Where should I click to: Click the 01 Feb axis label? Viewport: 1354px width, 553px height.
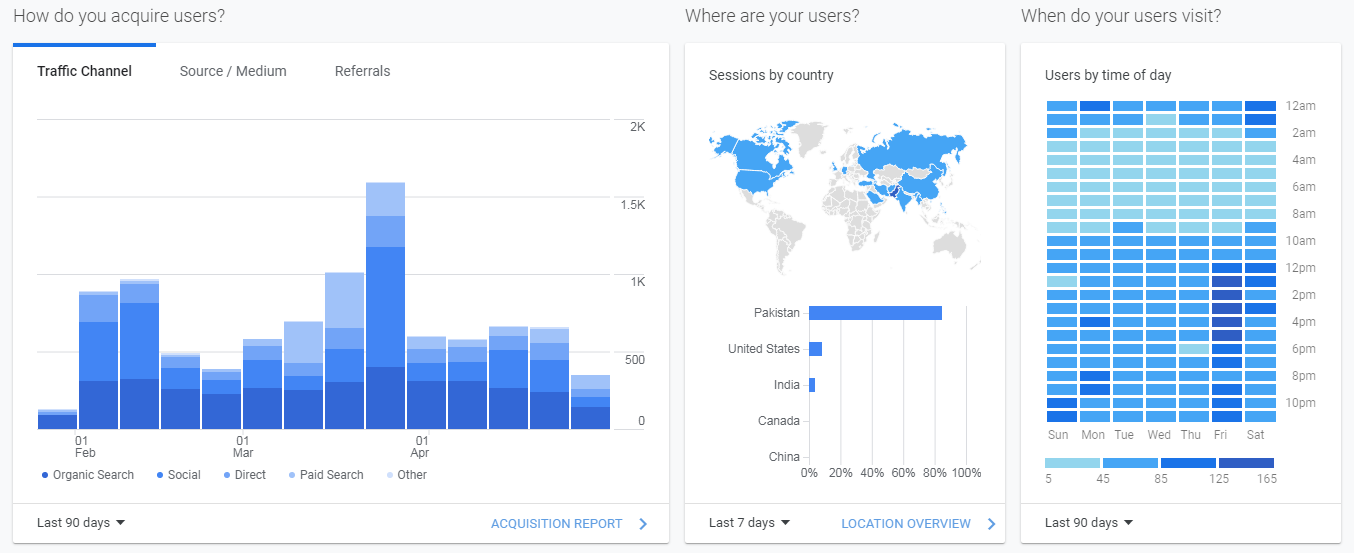pyautogui.click(x=85, y=446)
